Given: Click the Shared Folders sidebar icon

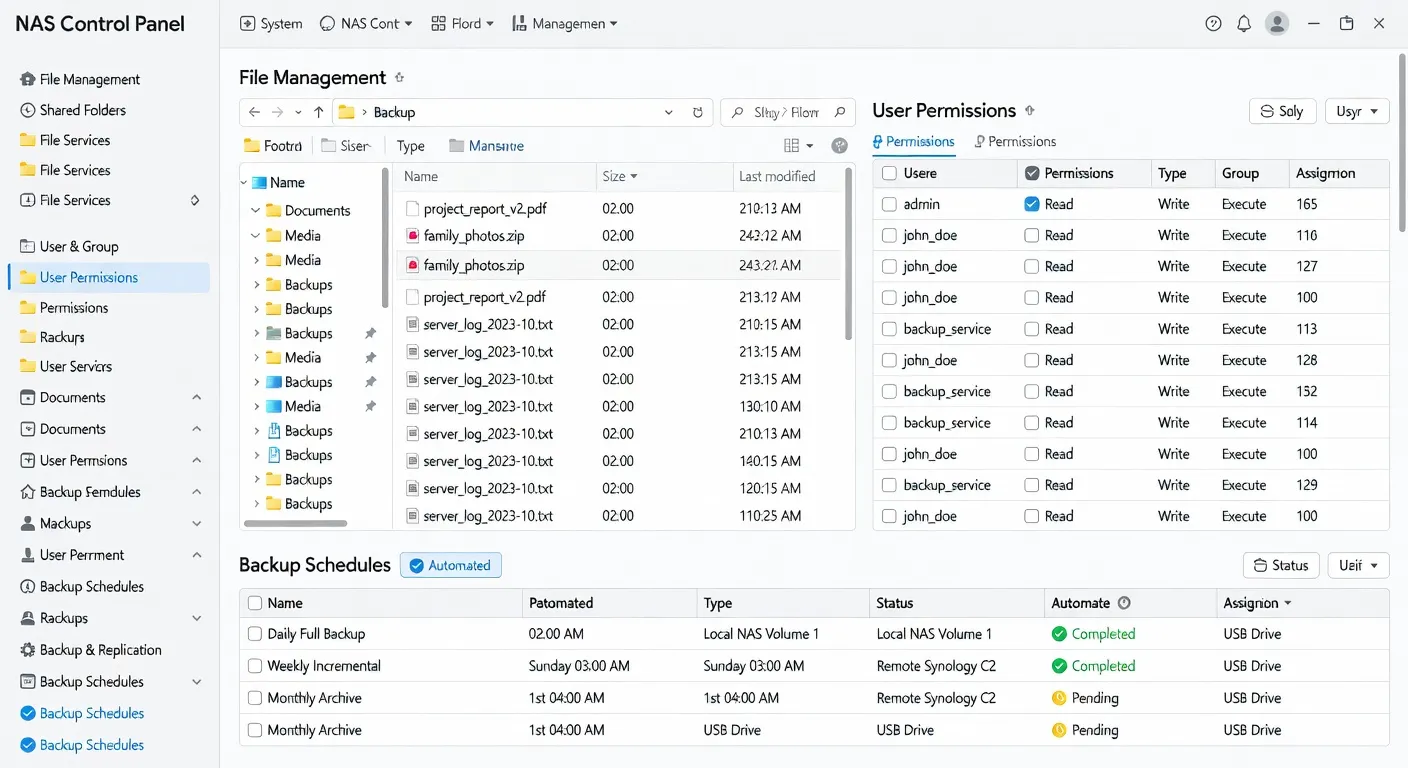Looking at the screenshot, I should tap(25, 110).
